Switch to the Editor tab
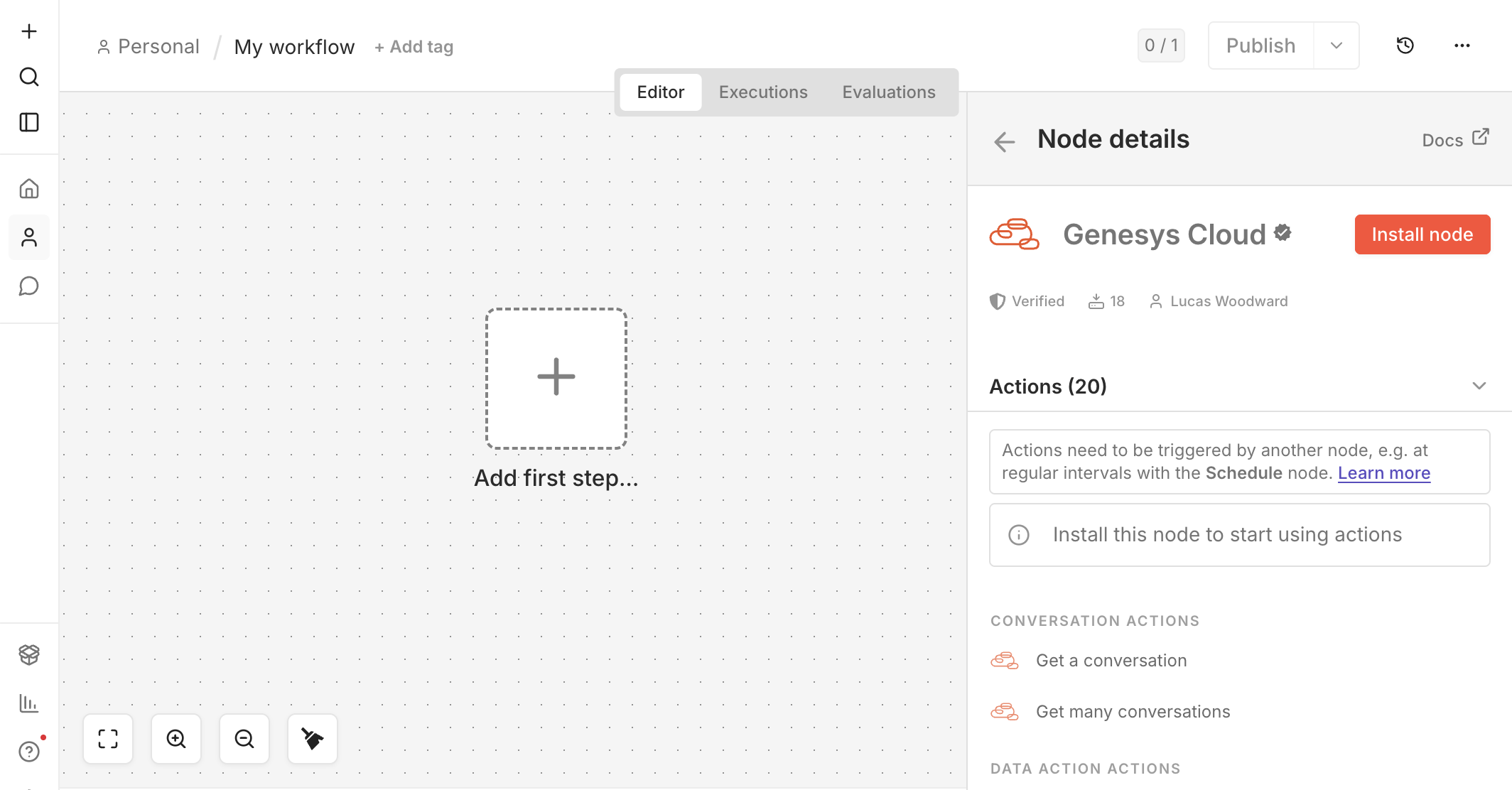This screenshot has height=790, width=1512. pos(661,92)
